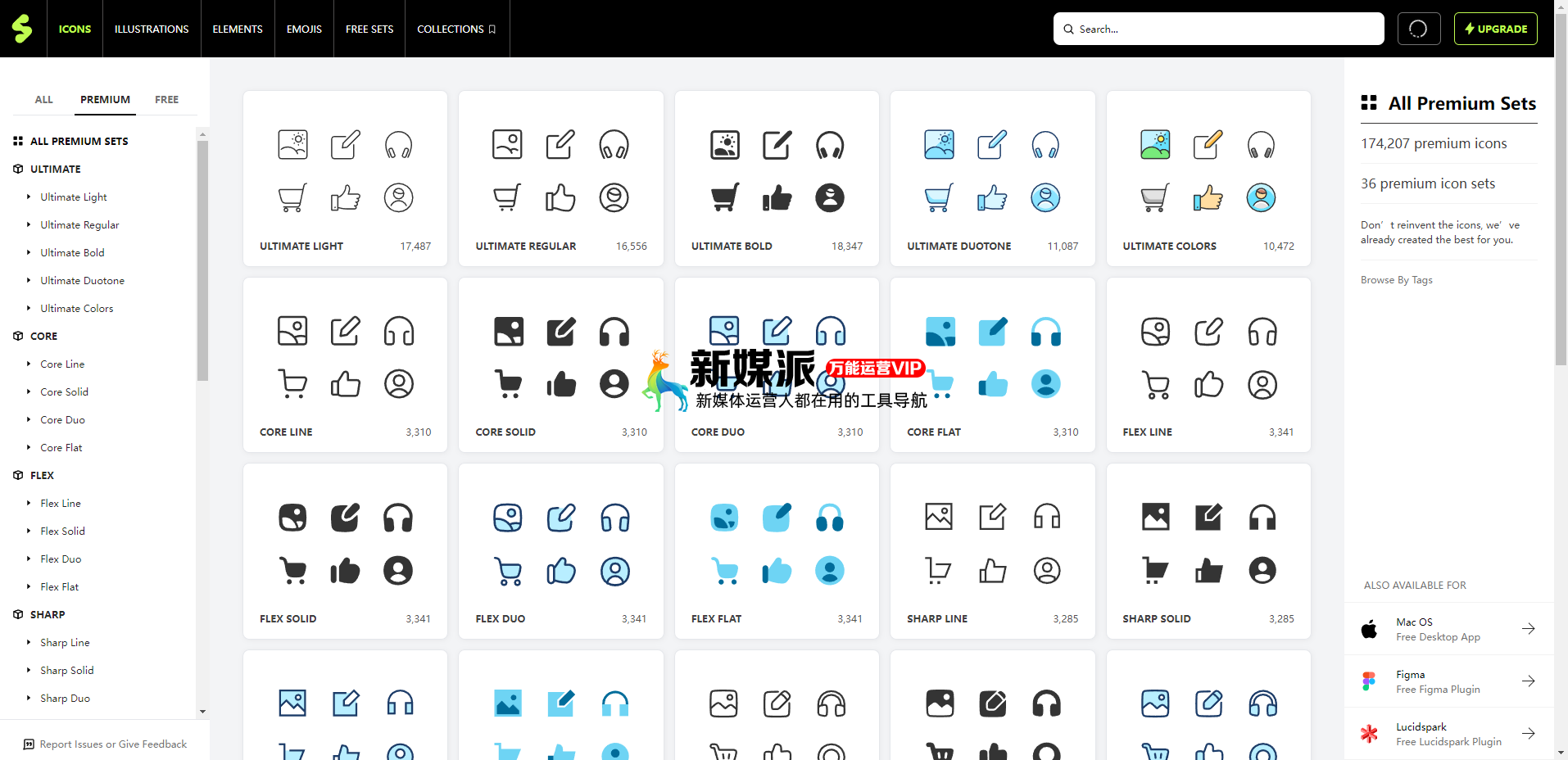
Task: Click the Lucidspark red asterisk logo
Action: click(x=1369, y=734)
